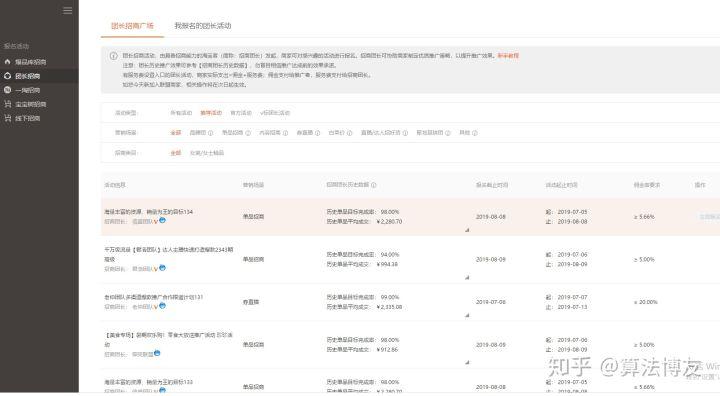Select 单品招商 marketing scene filter option

(x=232, y=133)
